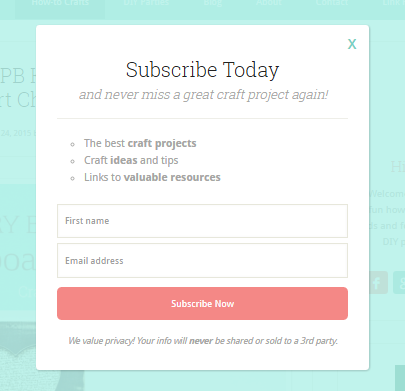The height and width of the screenshot is (391, 405).
Task: Focus the Email address field
Action: [x=202, y=261]
